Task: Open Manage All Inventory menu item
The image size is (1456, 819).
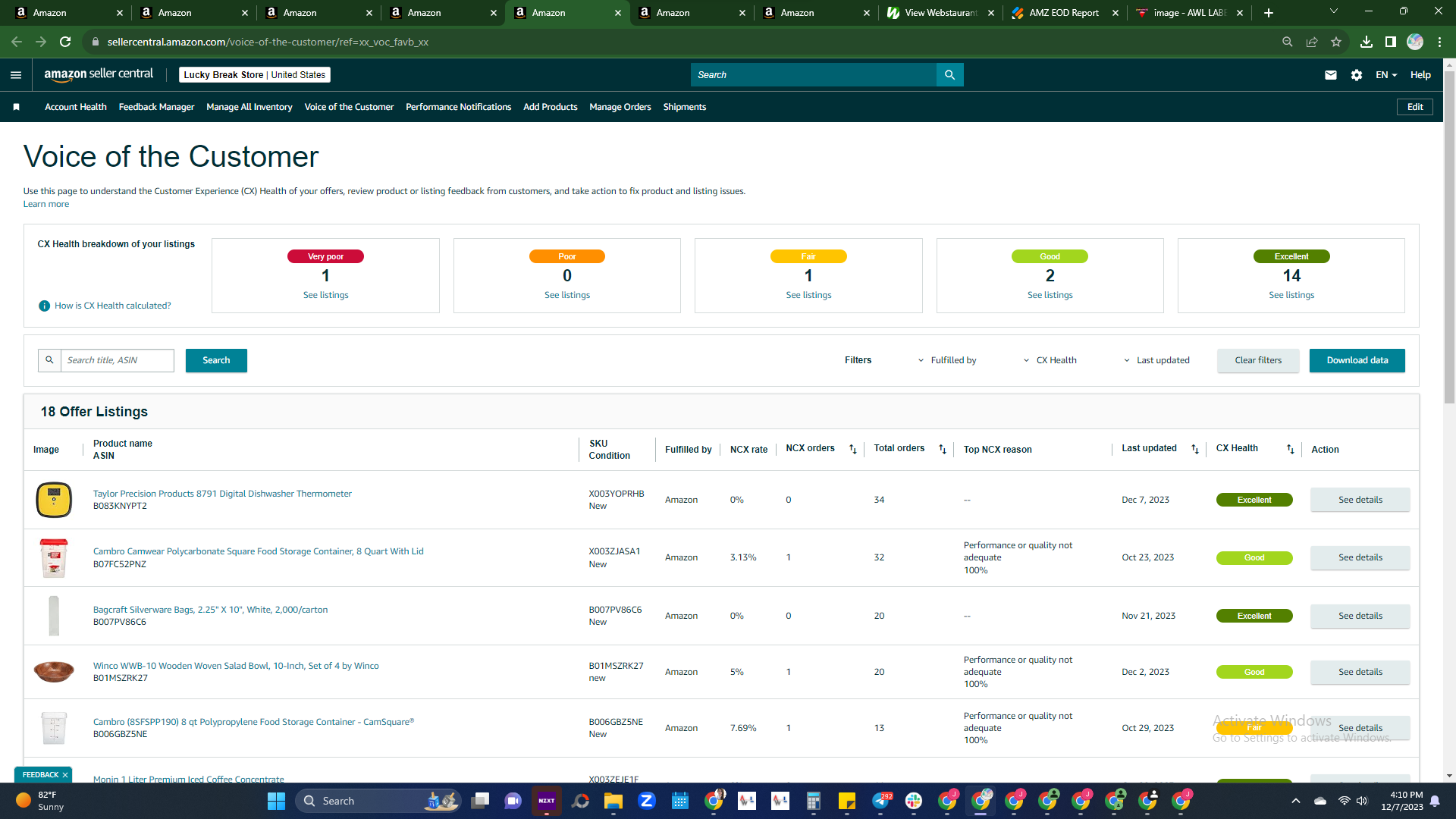Action: click(x=249, y=107)
